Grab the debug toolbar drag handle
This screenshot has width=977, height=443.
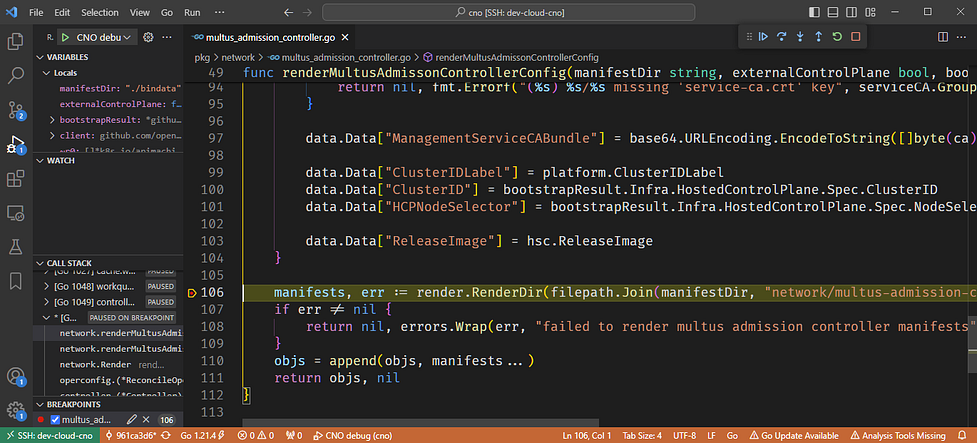748,37
